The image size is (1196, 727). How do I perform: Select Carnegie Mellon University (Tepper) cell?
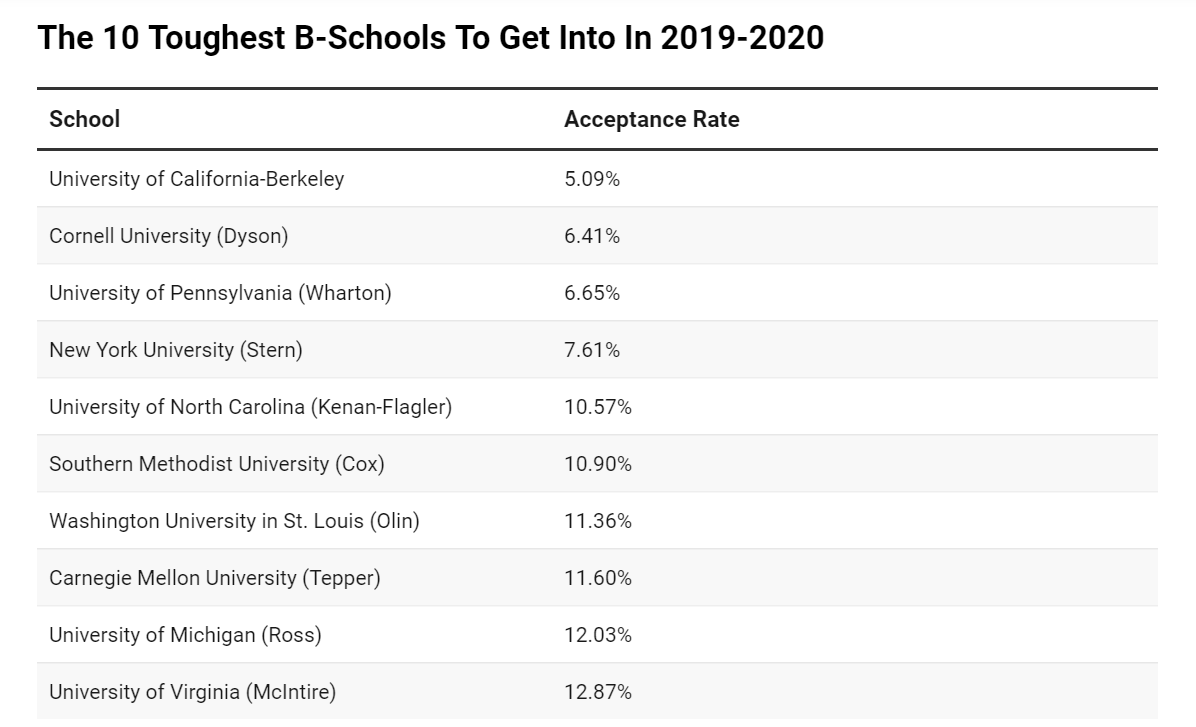click(x=214, y=578)
